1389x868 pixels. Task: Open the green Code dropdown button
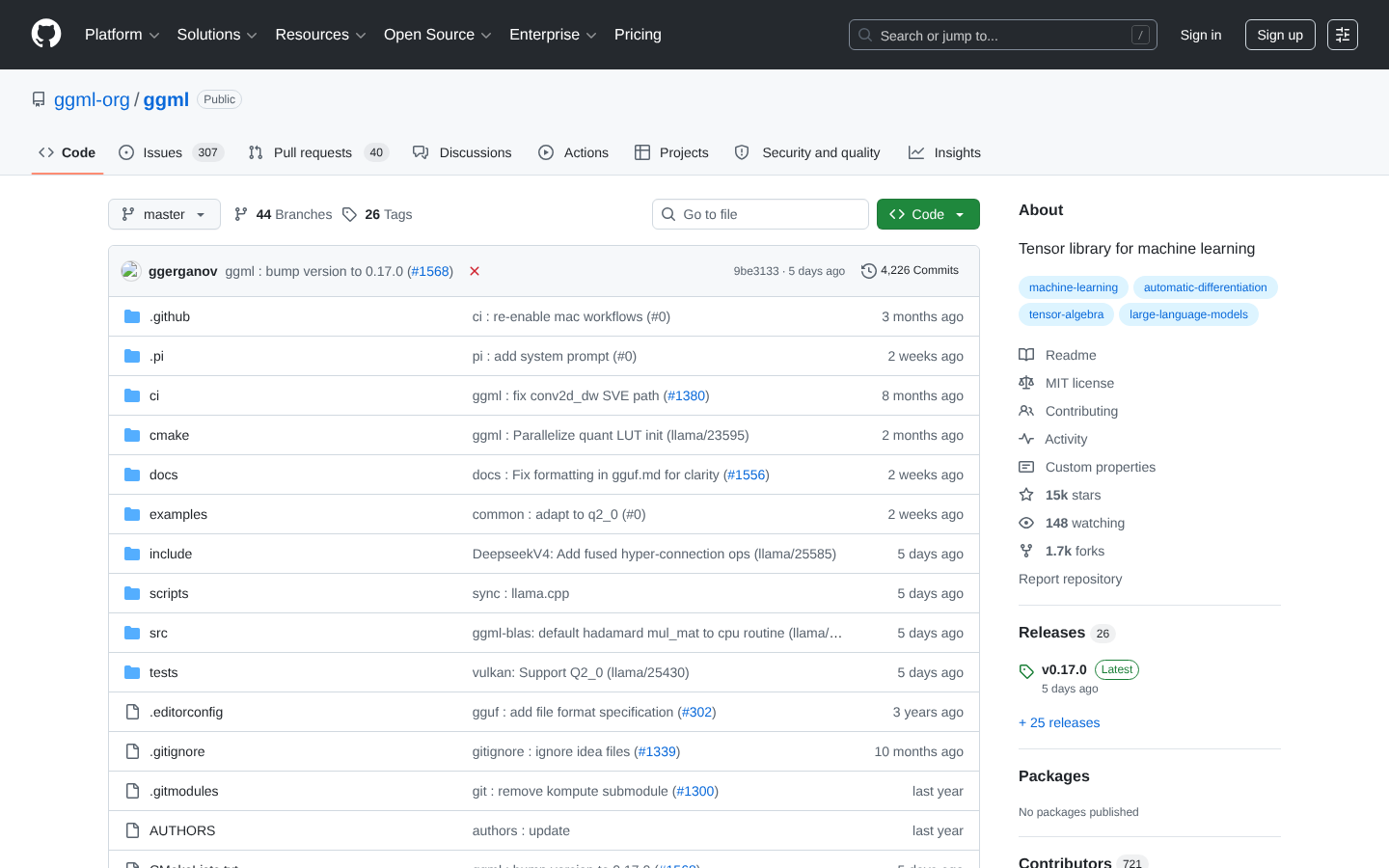tap(928, 214)
